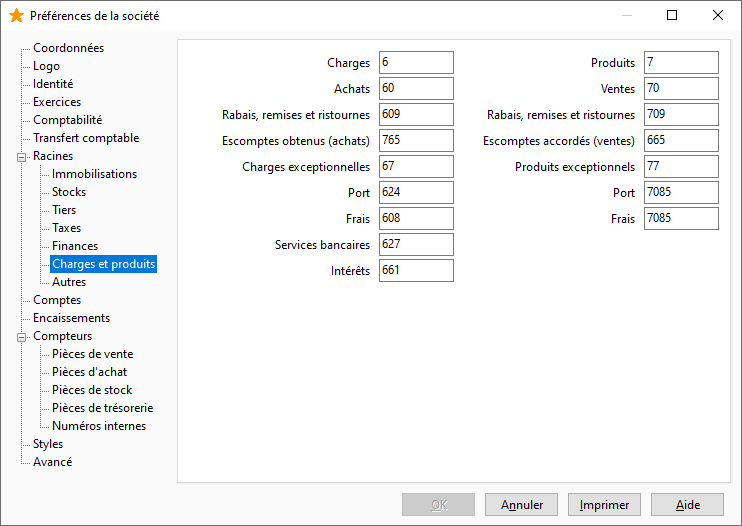Click the Imprimer button
Screen dimensions: 742x526
tap(604, 505)
